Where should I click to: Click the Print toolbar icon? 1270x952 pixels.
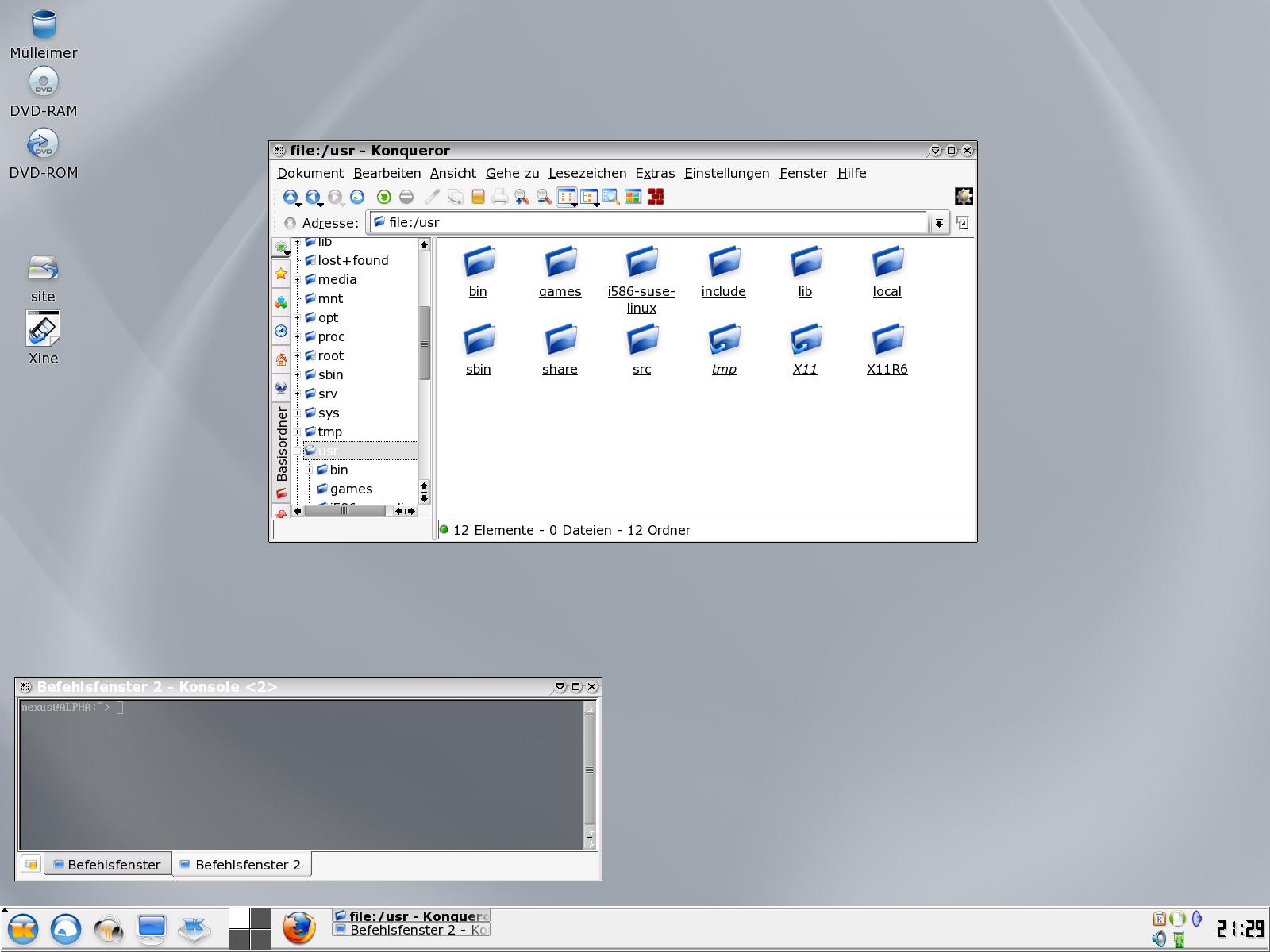click(x=500, y=198)
